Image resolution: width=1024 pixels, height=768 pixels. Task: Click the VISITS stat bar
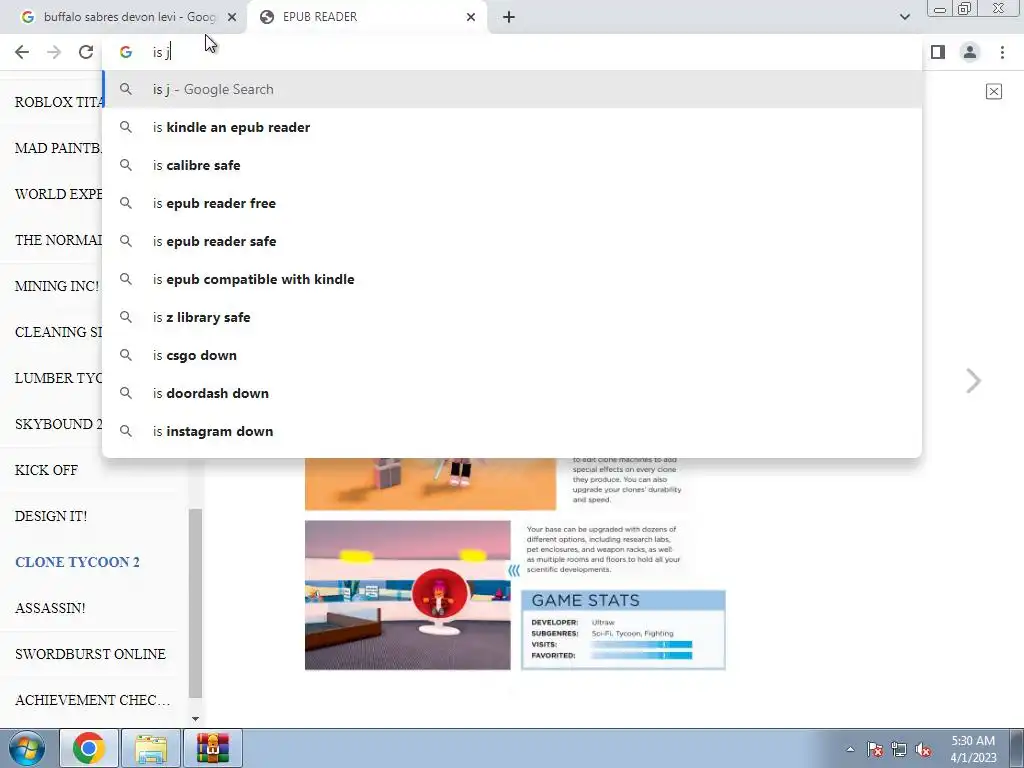coord(641,645)
